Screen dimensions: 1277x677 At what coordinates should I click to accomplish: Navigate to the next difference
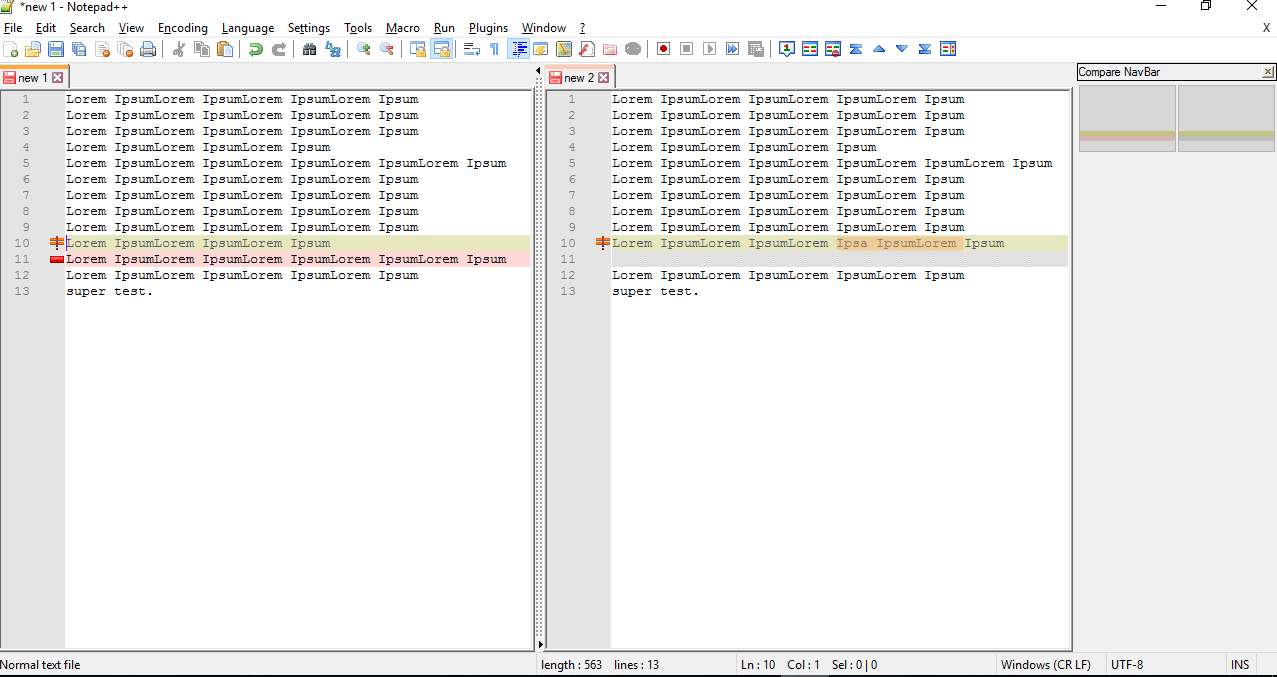click(900, 48)
